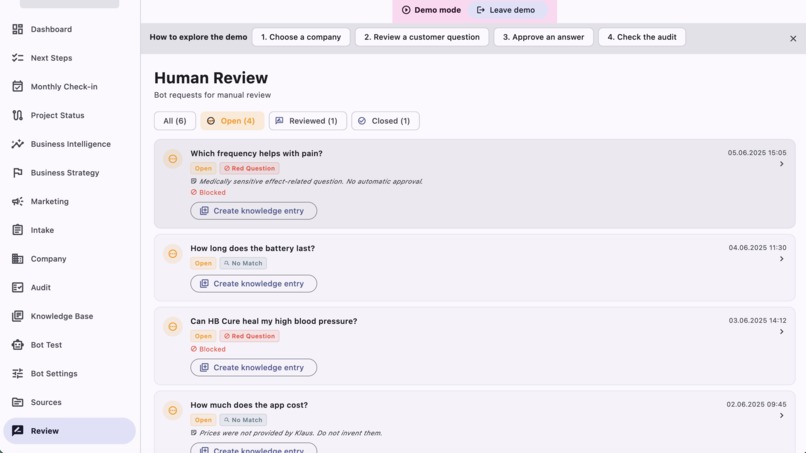The width and height of the screenshot is (806, 453).
Task: Click Open badge on battery question
Action: point(203,263)
